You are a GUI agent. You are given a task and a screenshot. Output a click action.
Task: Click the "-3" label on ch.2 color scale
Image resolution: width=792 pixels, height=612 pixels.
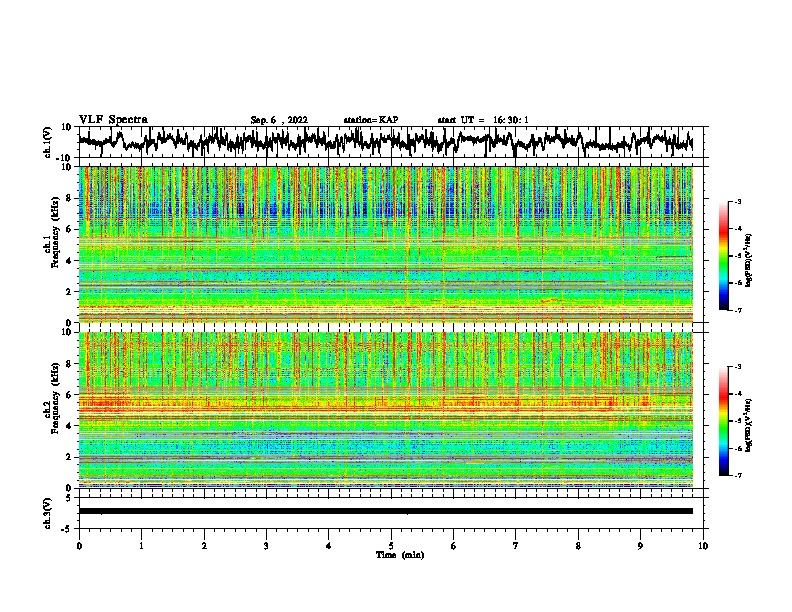click(x=737, y=367)
